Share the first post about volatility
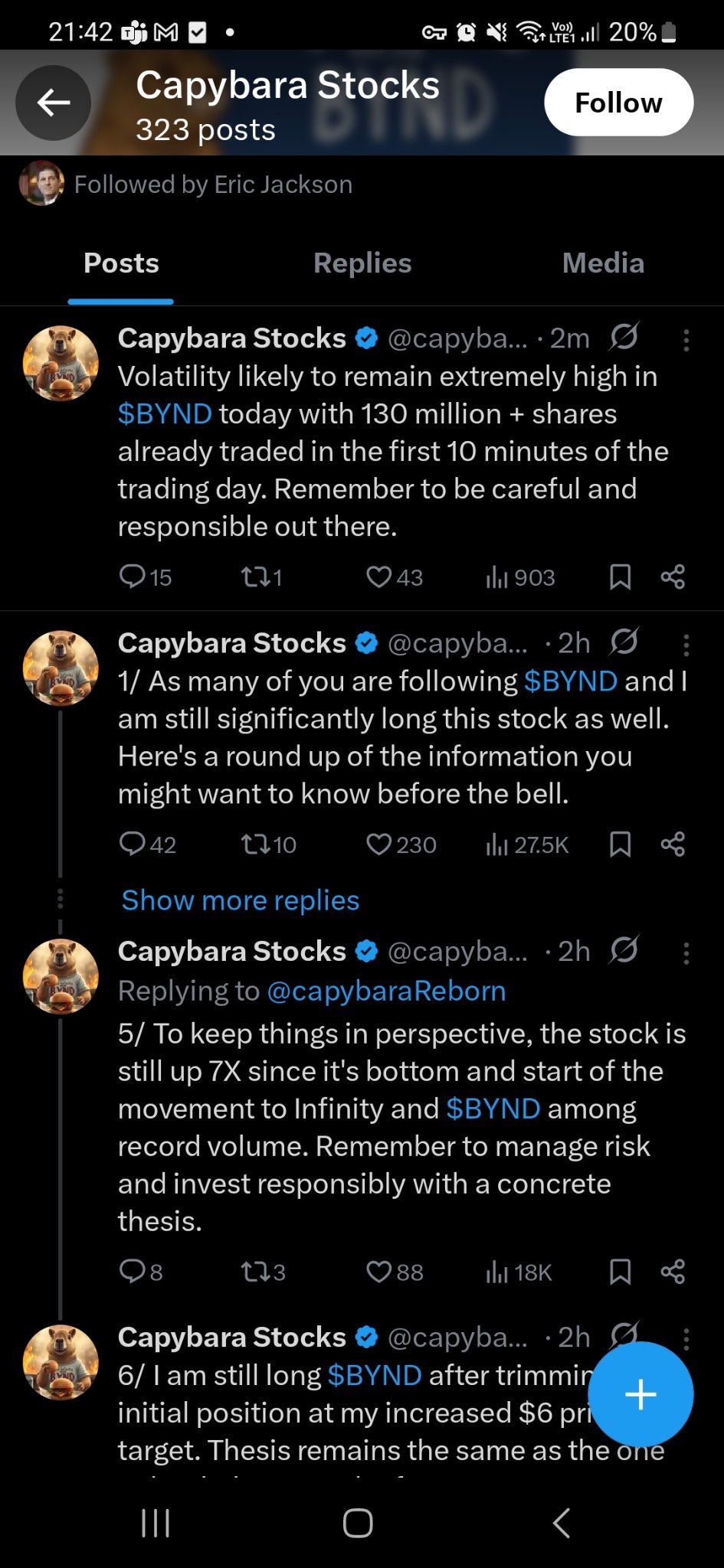 [x=673, y=577]
